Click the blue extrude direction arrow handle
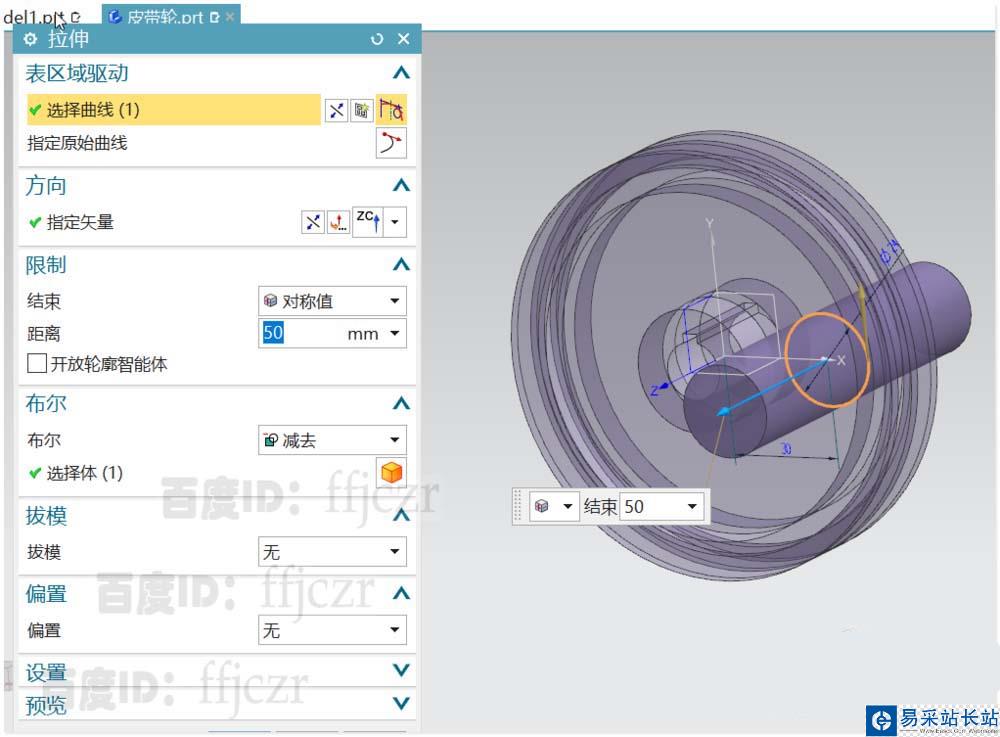This screenshot has width=1000, height=737. tap(724, 411)
